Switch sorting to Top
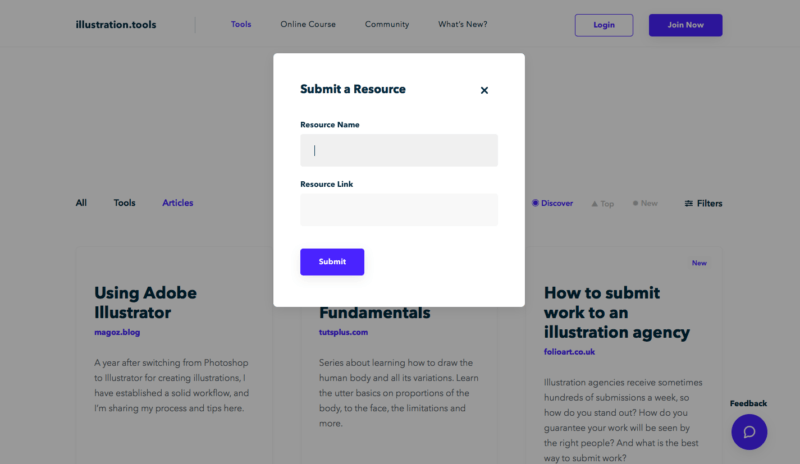800x464 pixels. point(602,203)
